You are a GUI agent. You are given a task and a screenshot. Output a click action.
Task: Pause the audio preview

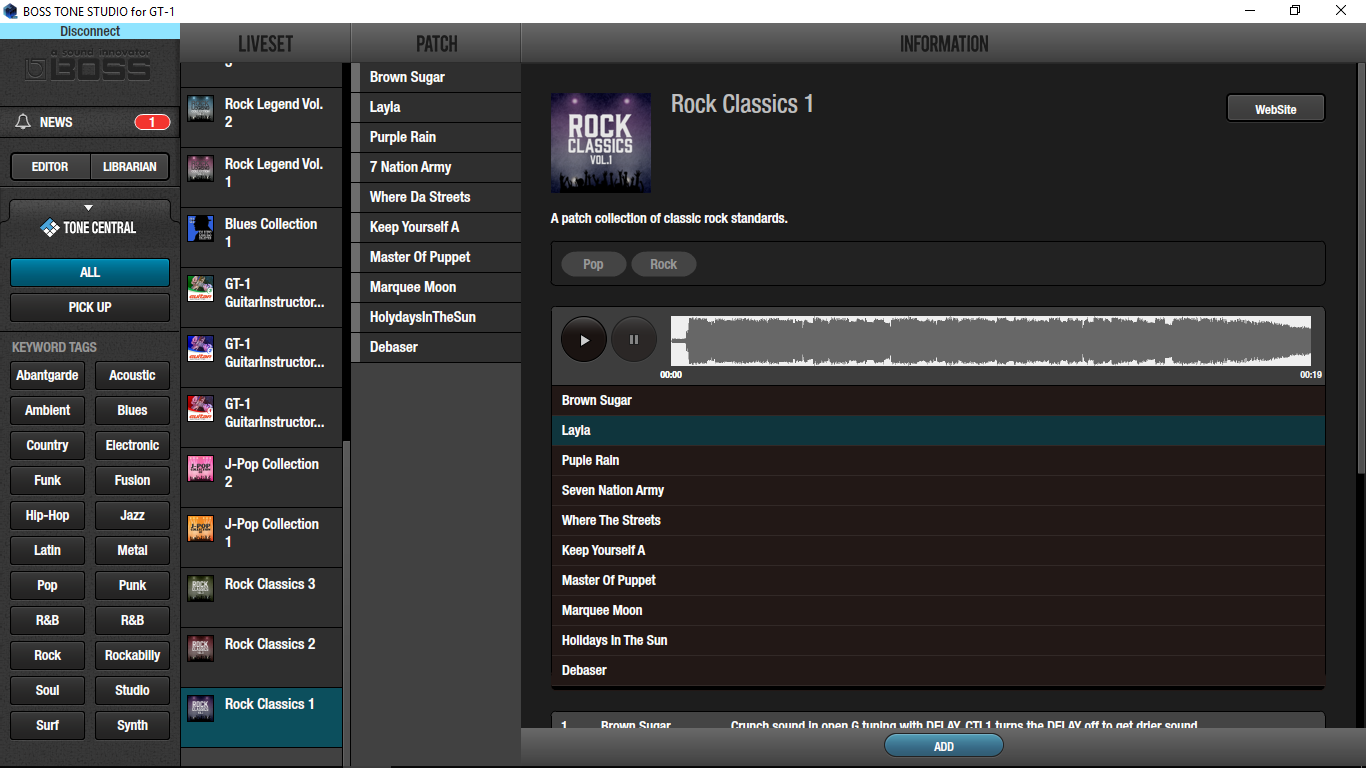pyautogui.click(x=634, y=340)
